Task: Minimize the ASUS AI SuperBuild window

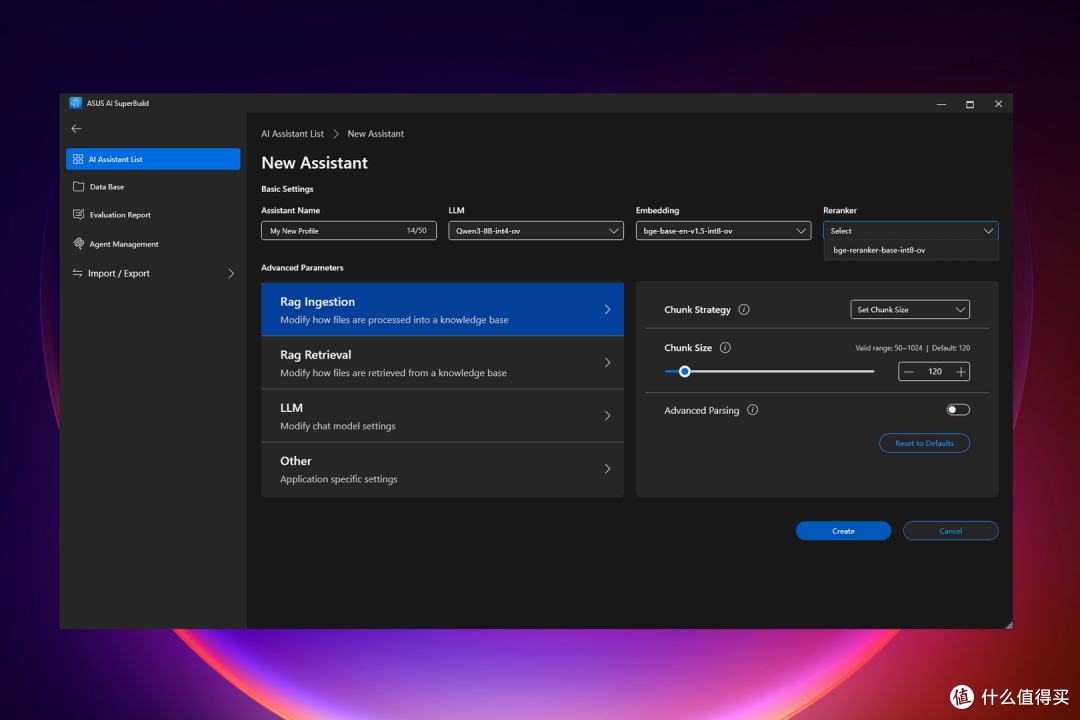Action: point(941,104)
